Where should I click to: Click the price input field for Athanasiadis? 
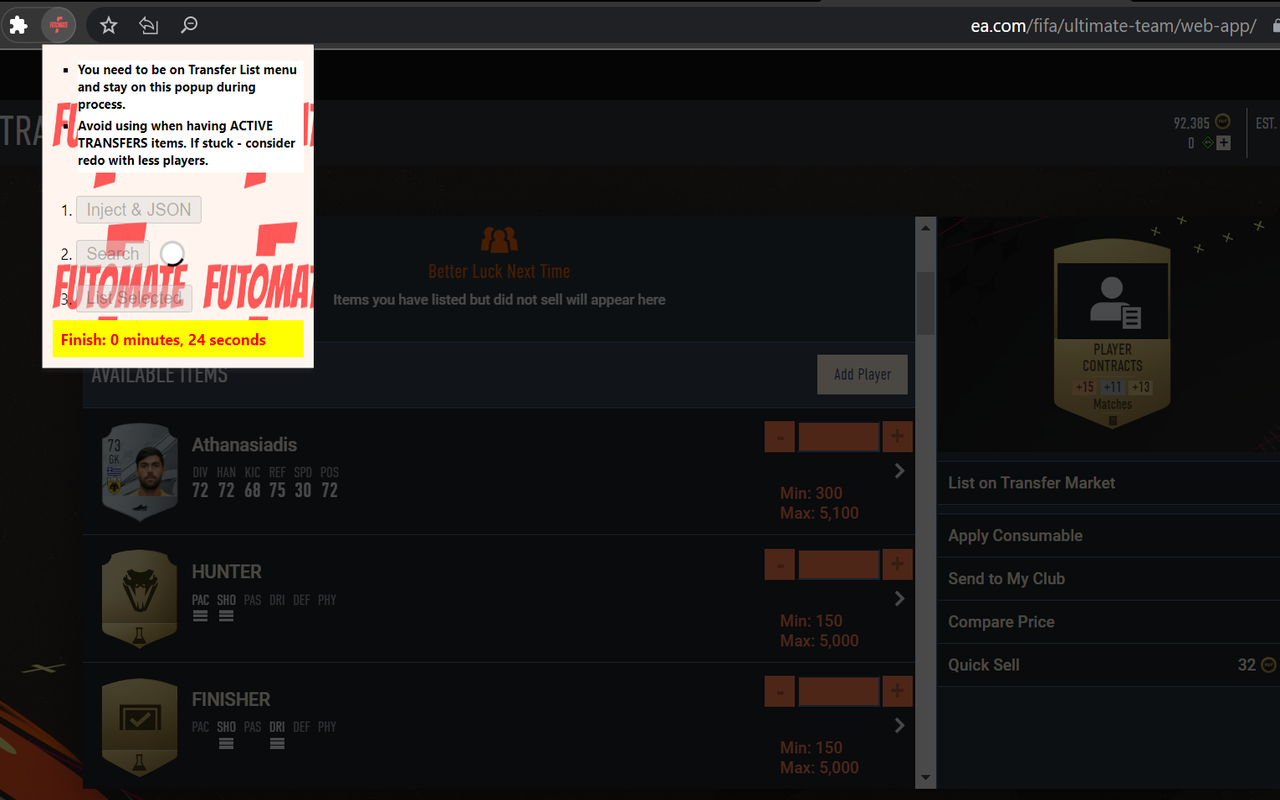(839, 437)
